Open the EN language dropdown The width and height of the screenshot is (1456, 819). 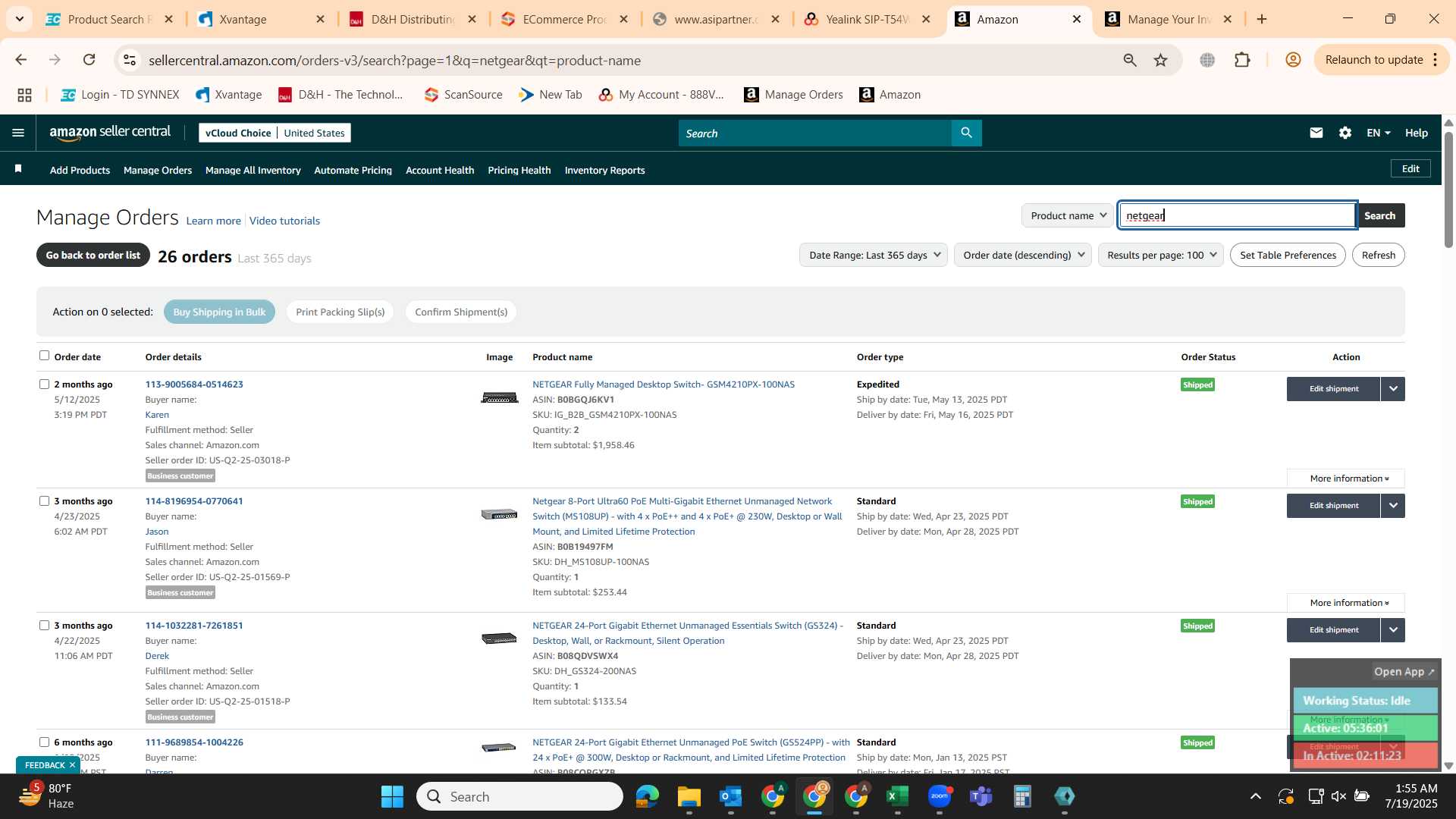1378,133
